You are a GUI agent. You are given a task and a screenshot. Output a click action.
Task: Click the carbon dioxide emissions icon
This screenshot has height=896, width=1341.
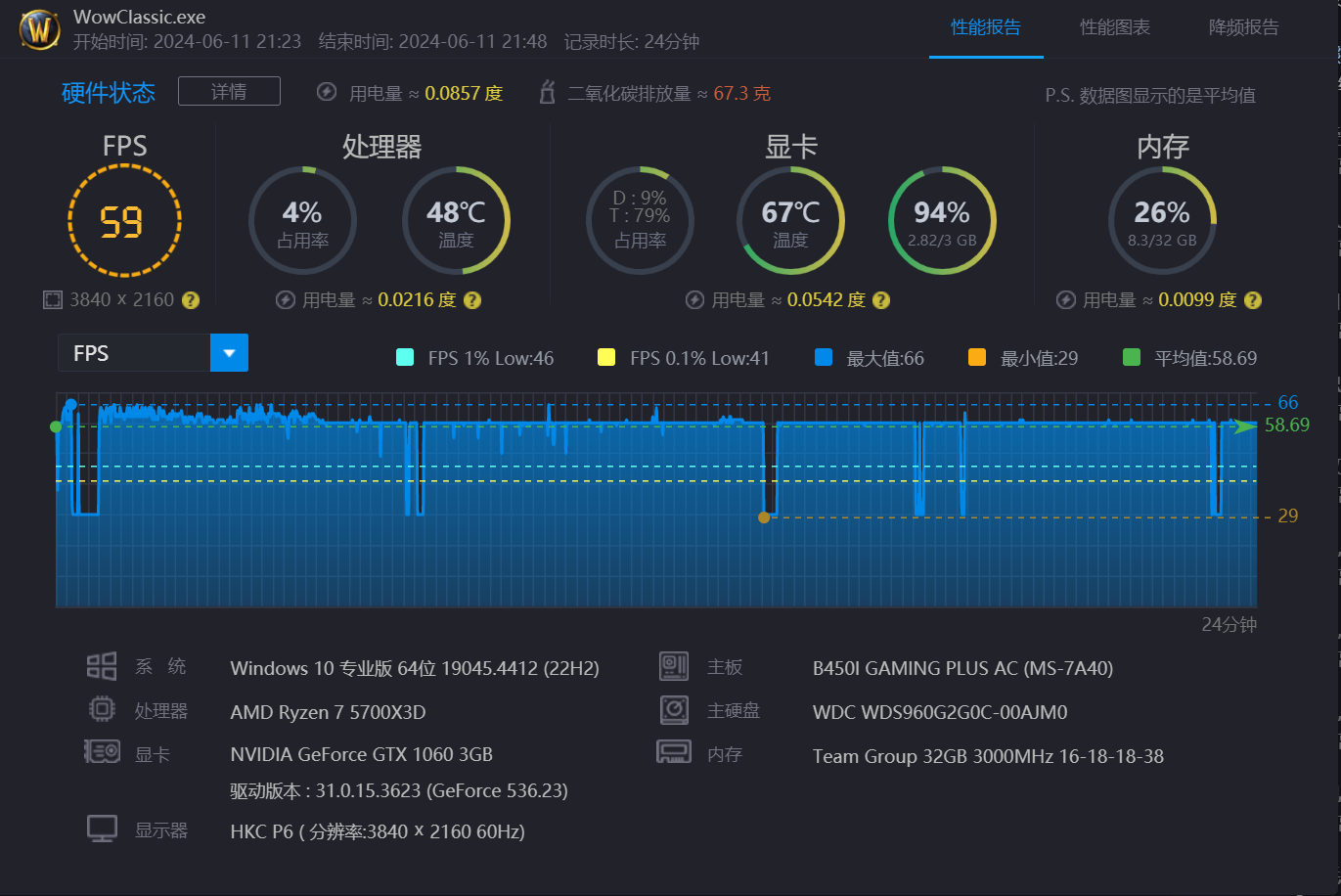(x=548, y=93)
